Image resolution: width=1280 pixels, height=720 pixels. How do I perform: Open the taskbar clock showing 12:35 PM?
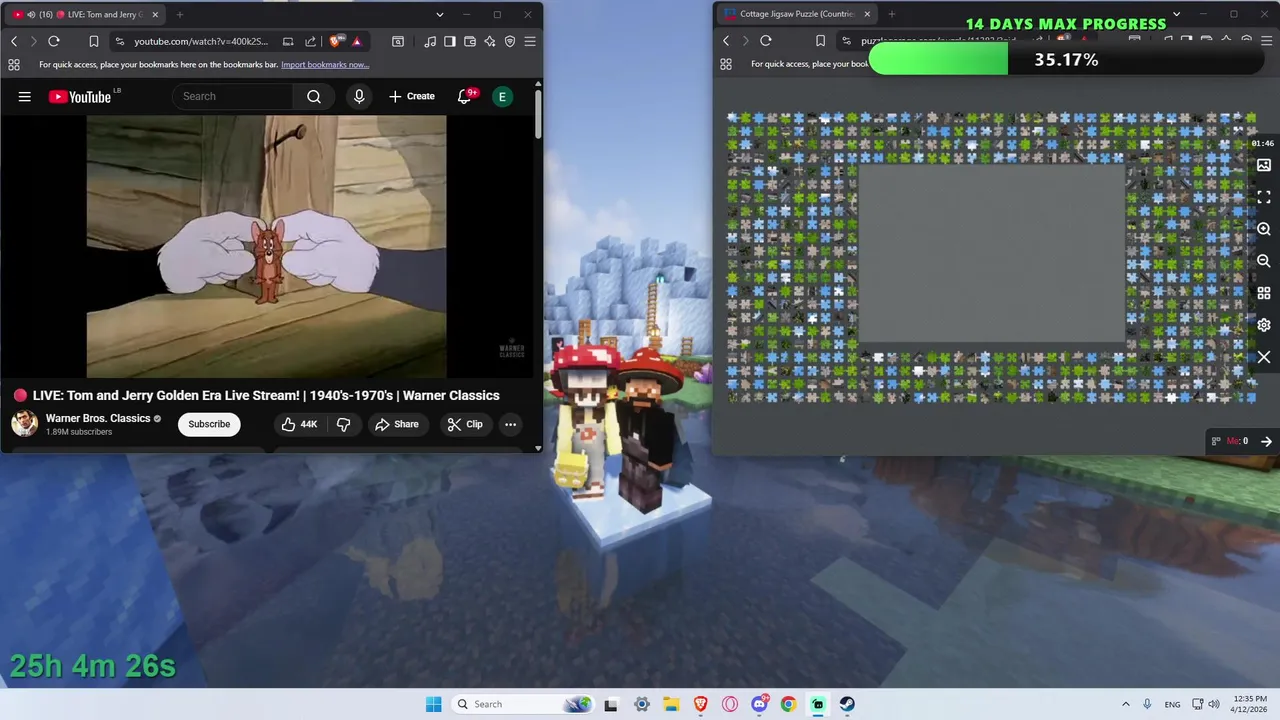click(x=1250, y=704)
